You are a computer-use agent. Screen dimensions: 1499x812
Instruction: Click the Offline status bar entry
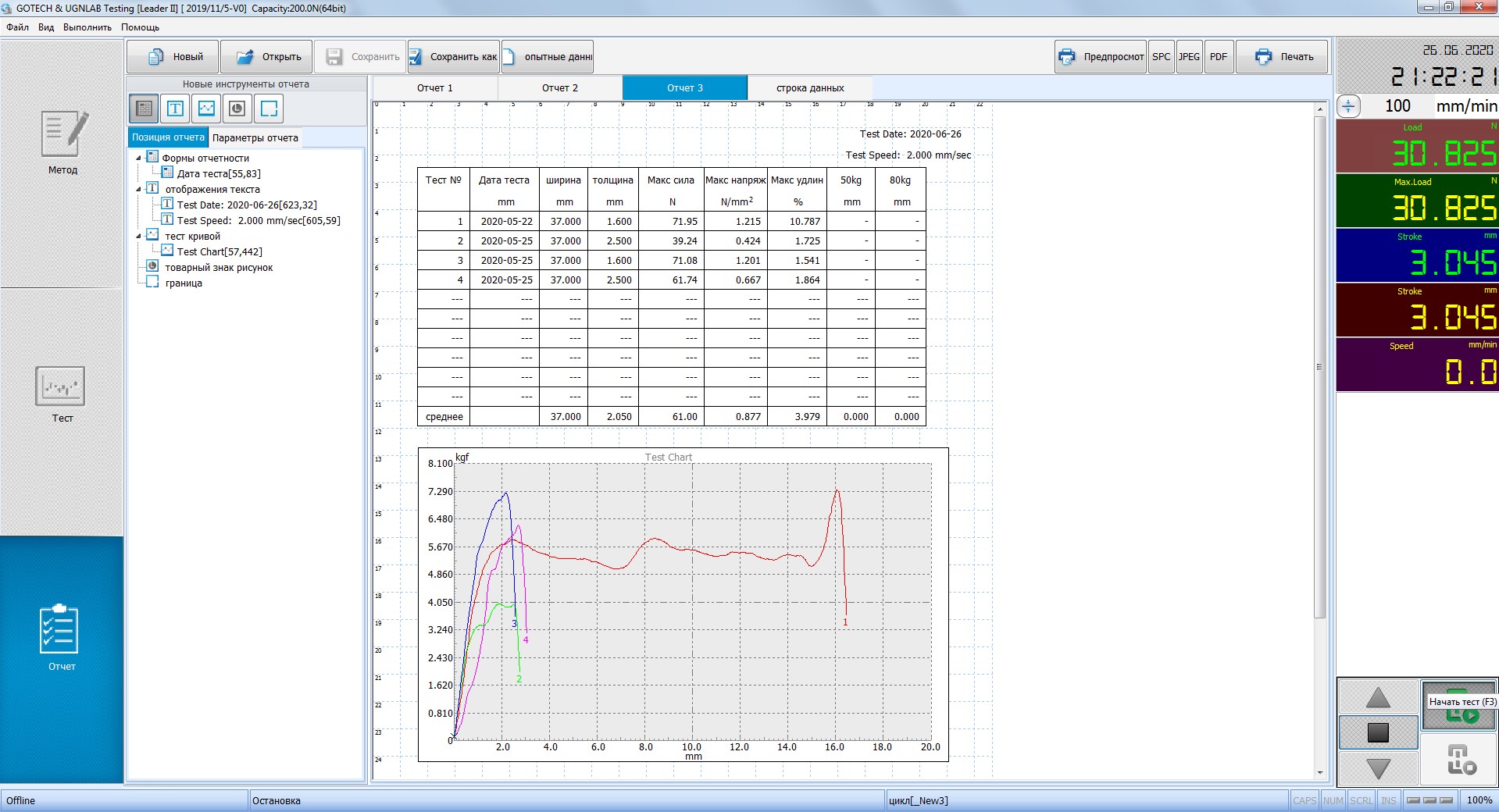coord(21,801)
